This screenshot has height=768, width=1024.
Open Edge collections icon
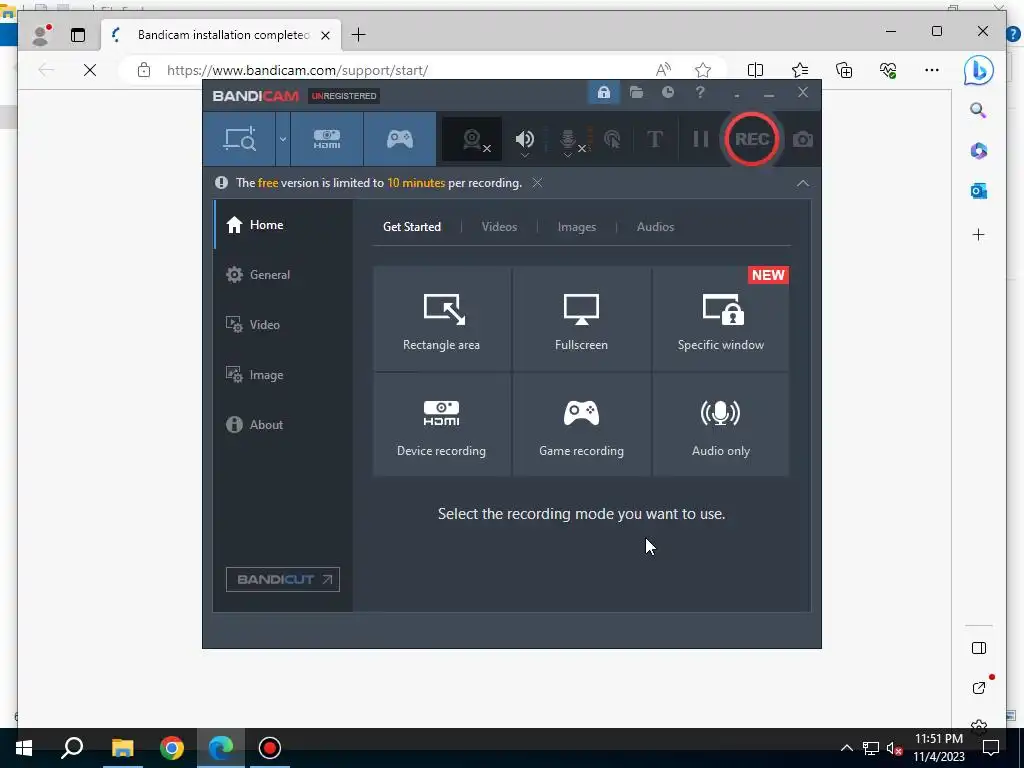pyautogui.click(x=844, y=70)
